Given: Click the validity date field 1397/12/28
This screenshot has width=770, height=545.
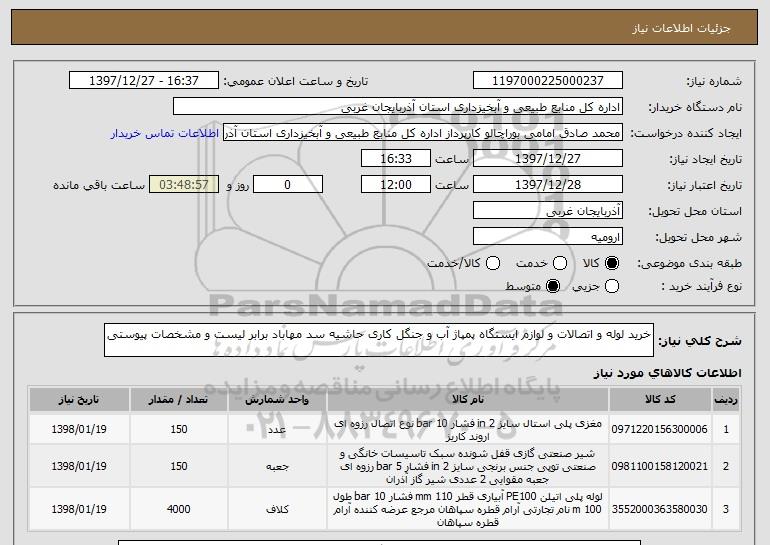Looking at the screenshot, I should [x=548, y=185].
